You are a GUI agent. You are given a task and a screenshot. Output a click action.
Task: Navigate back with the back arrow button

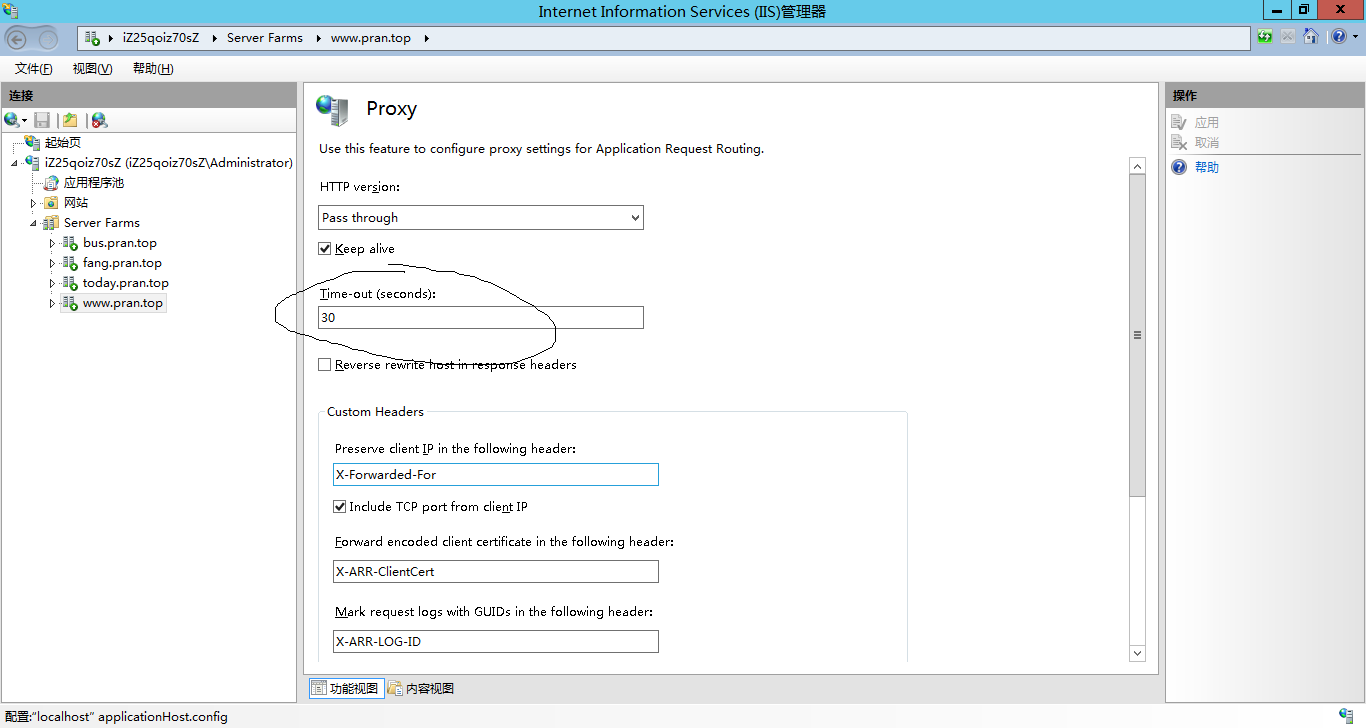[x=17, y=39]
